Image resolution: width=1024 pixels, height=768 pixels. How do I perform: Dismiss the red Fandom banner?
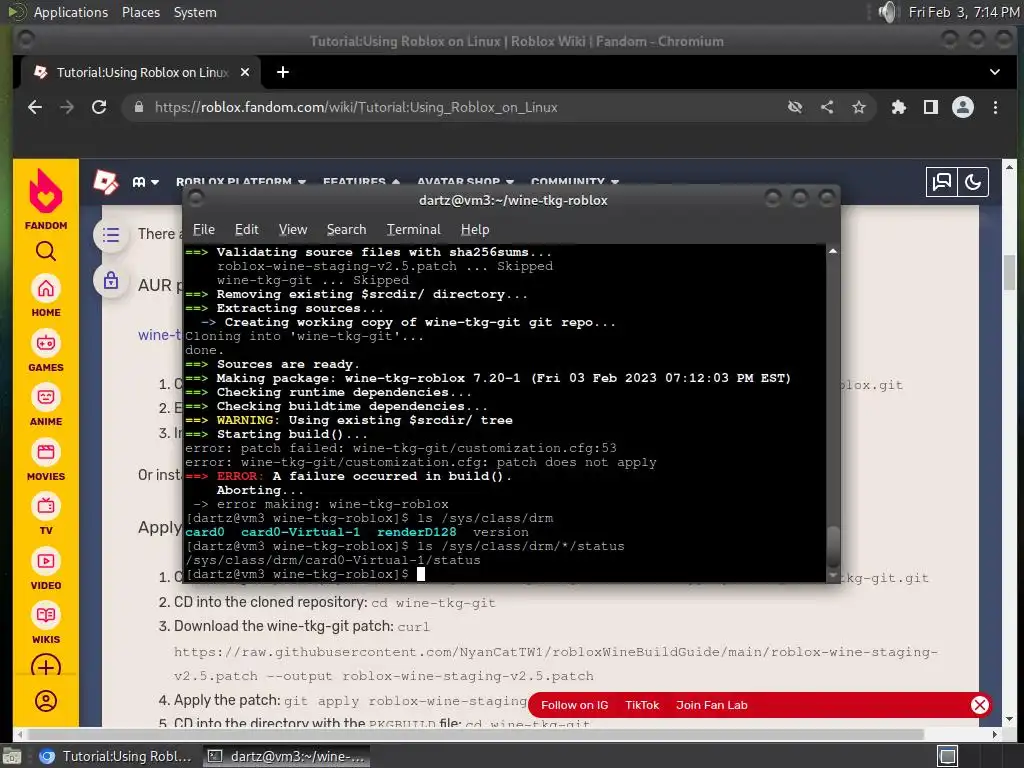point(980,705)
